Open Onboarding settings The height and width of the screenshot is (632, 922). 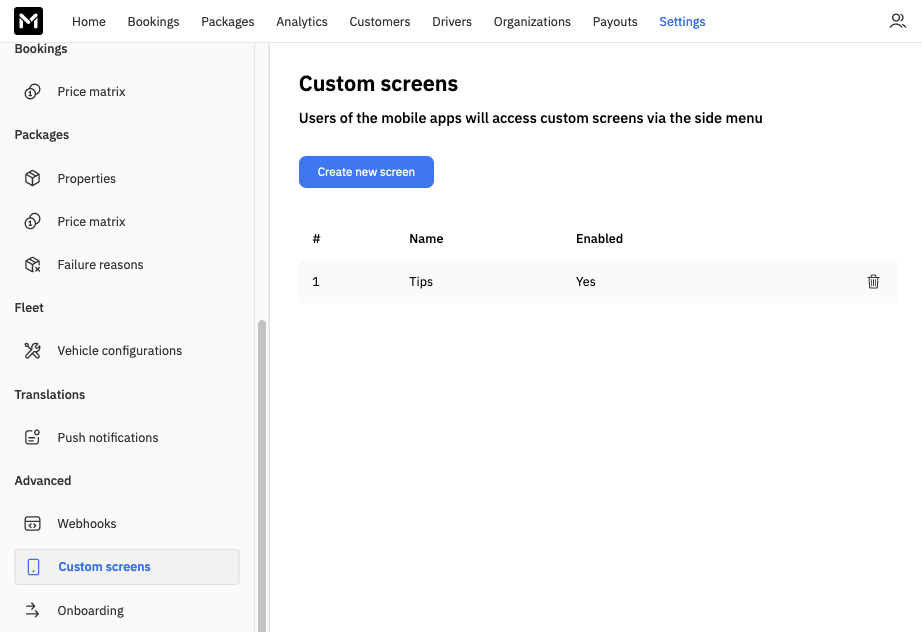[91, 611]
